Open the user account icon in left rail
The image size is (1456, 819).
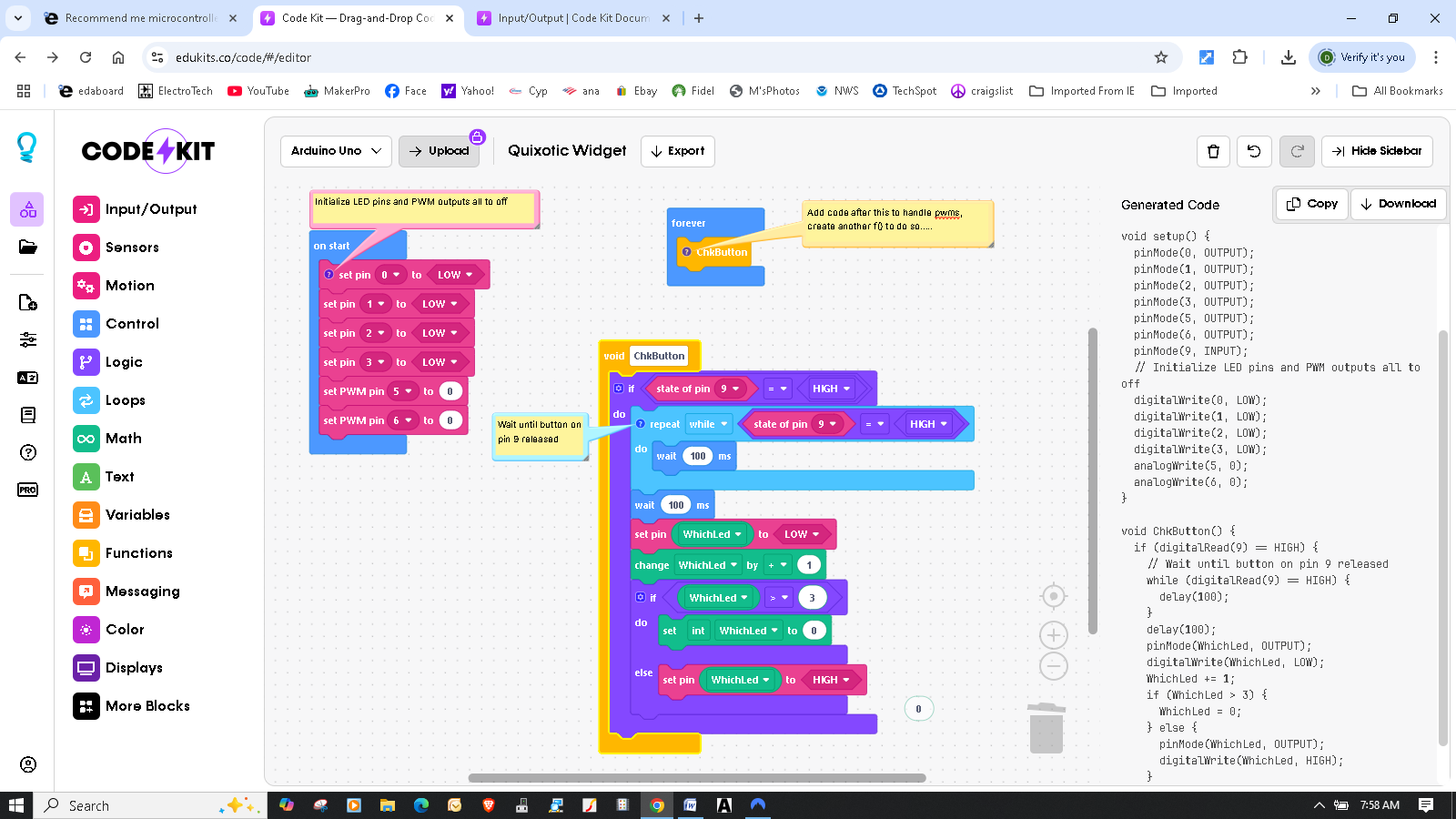28,764
